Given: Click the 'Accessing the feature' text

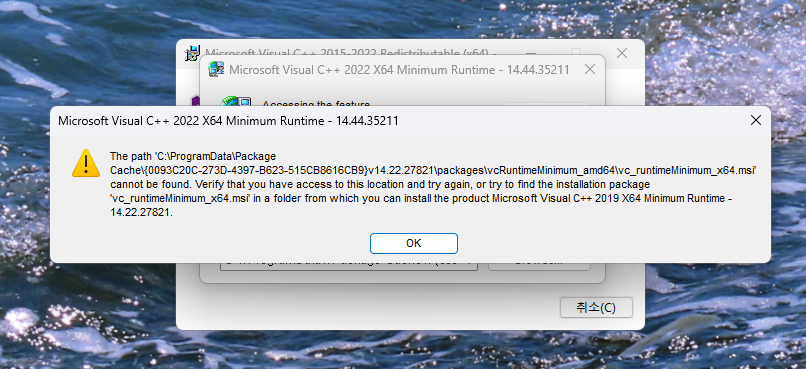Looking at the screenshot, I should pyautogui.click(x=316, y=104).
